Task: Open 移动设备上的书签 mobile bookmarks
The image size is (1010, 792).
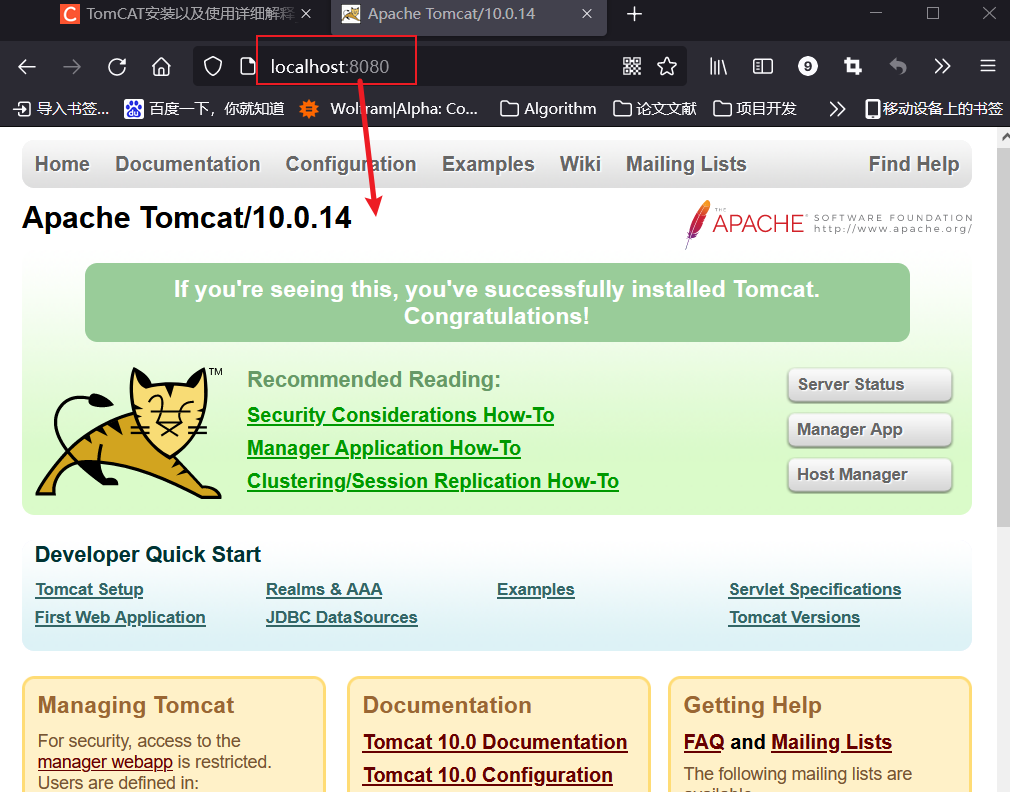Action: click(x=933, y=109)
